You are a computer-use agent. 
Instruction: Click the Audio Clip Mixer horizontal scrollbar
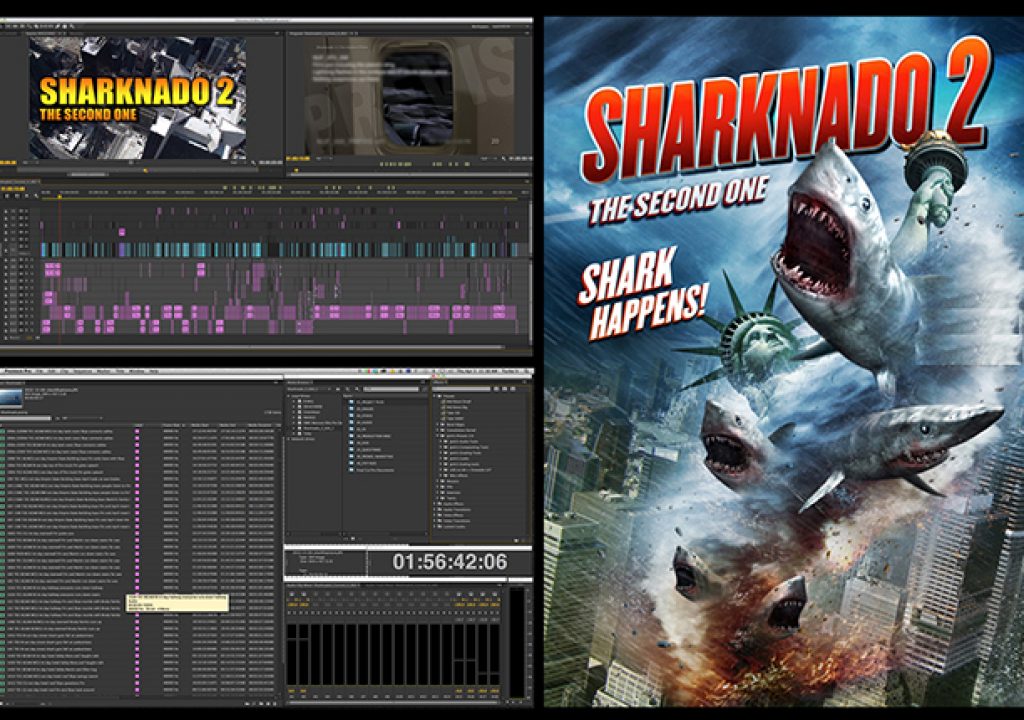pyautogui.click(x=396, y=704)
